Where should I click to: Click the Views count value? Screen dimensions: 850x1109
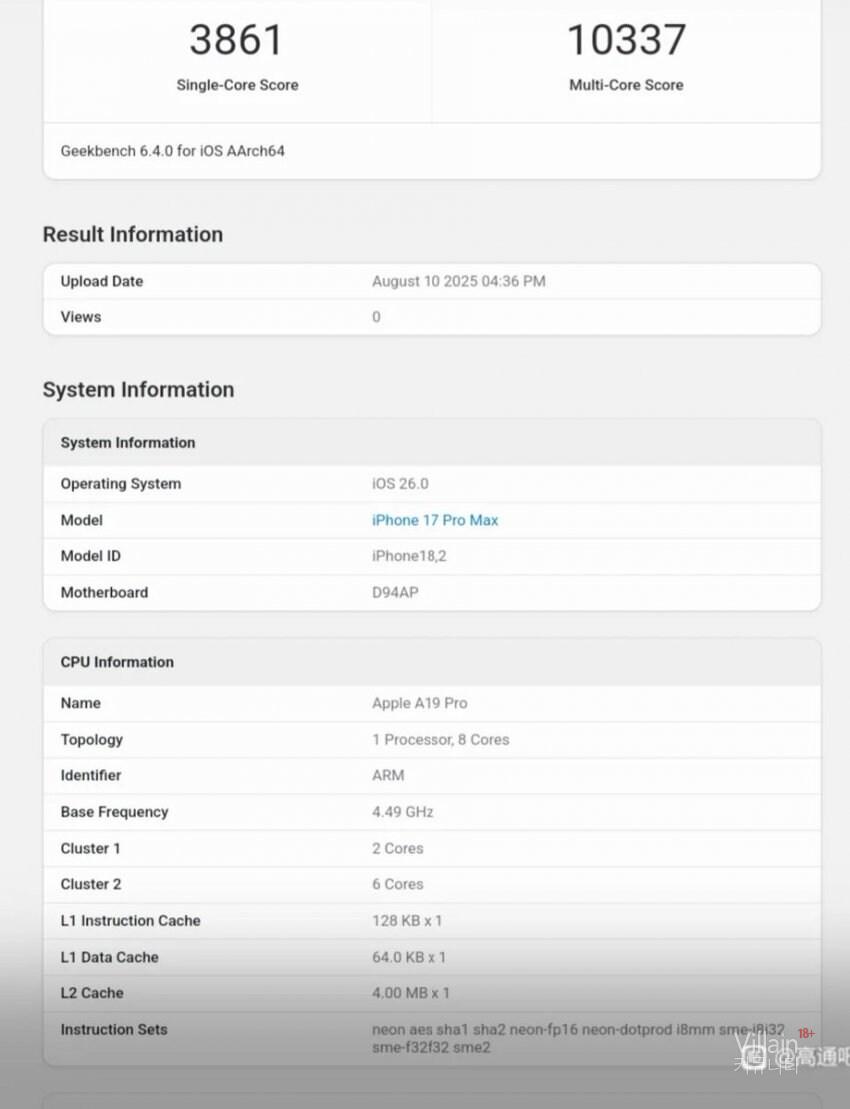click(x=376, y=317)
